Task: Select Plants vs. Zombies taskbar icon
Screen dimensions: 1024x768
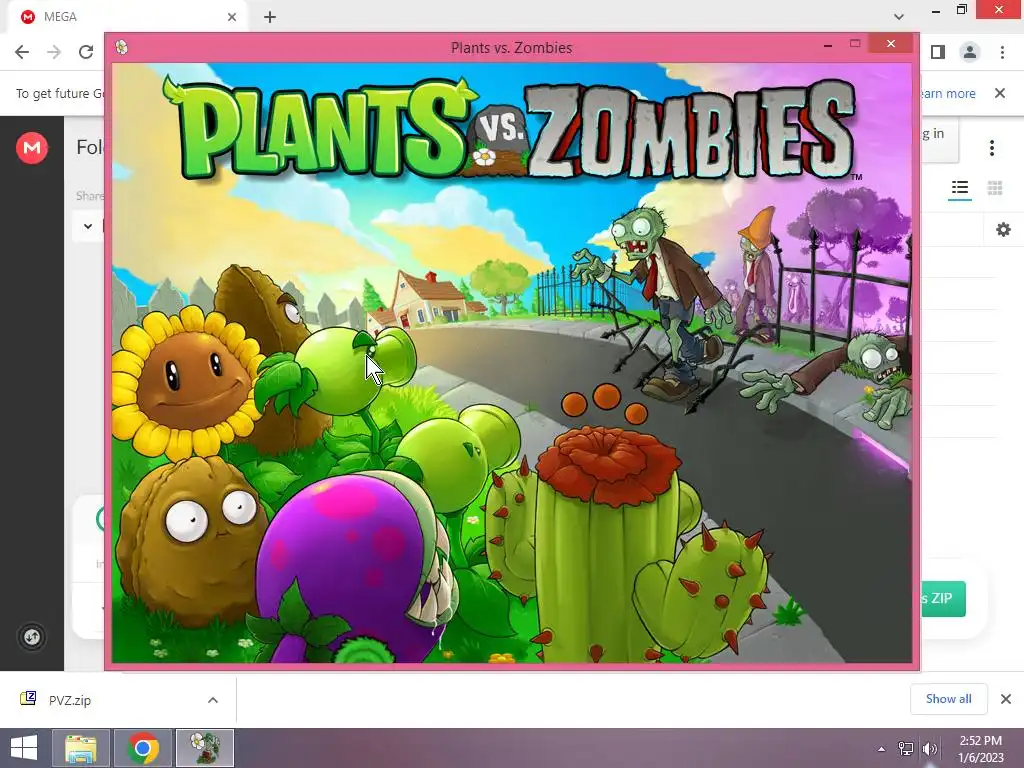Action: 204,748
